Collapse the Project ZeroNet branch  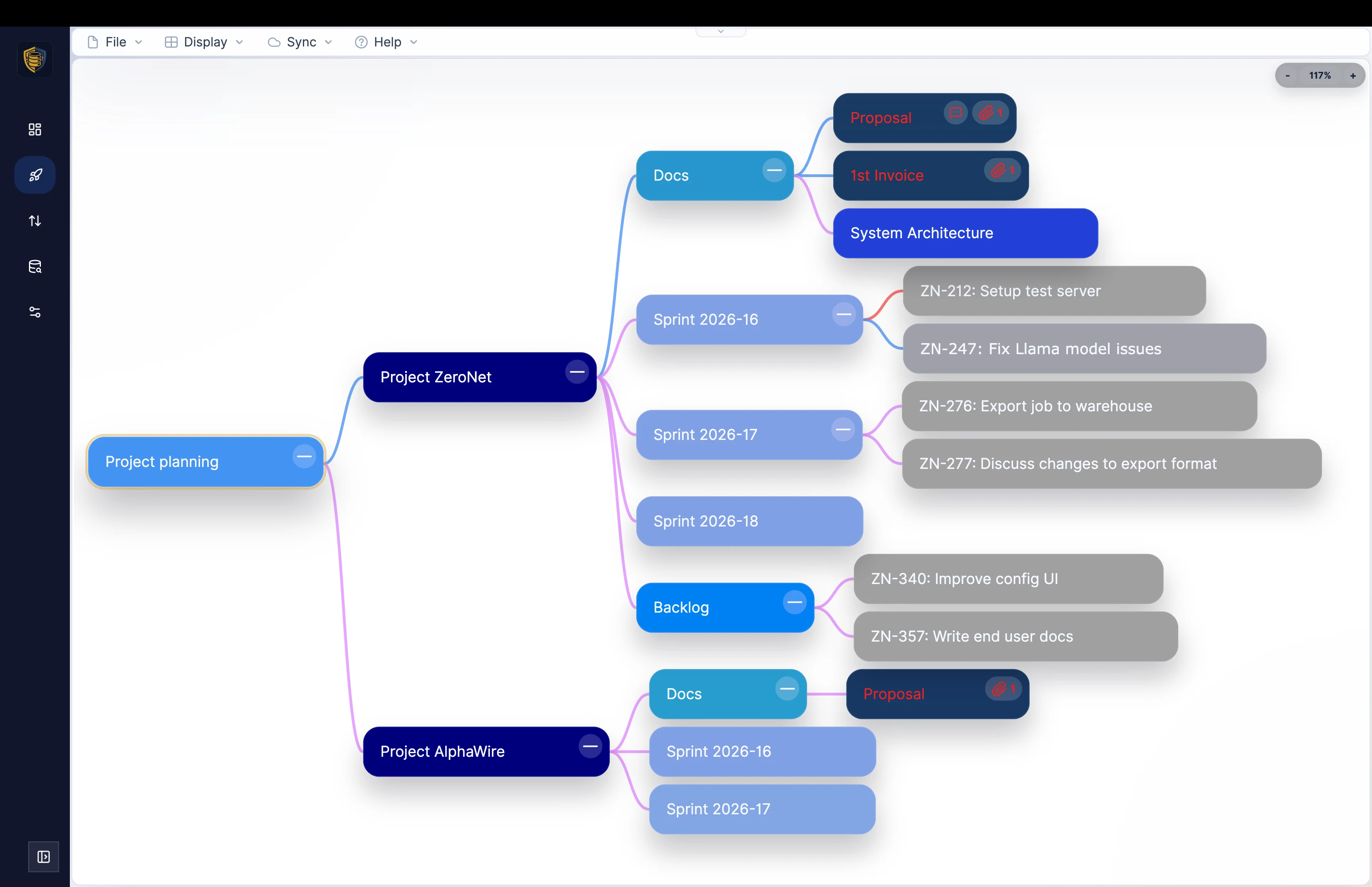click(x=578, y=372)
